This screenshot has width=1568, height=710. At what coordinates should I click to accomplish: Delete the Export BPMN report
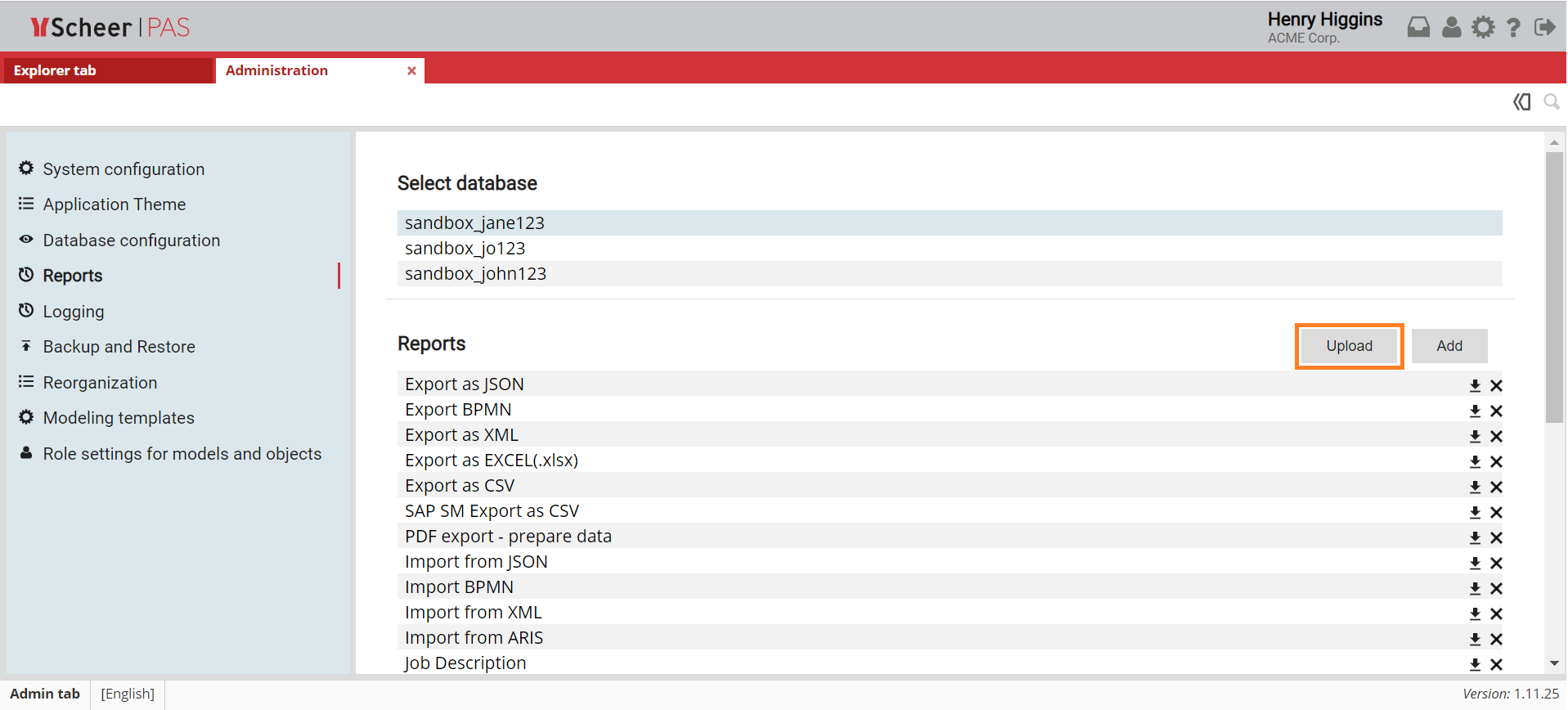pyautogui.click(x=1496, y=411)
